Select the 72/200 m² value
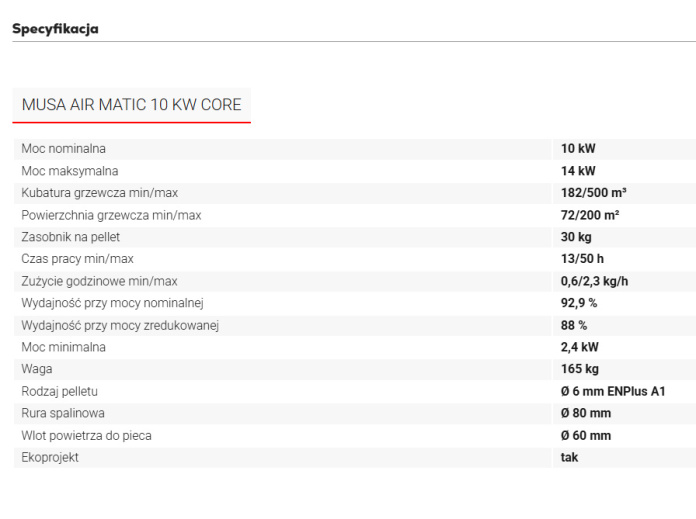The image size is (696, 519). (590, 215)
